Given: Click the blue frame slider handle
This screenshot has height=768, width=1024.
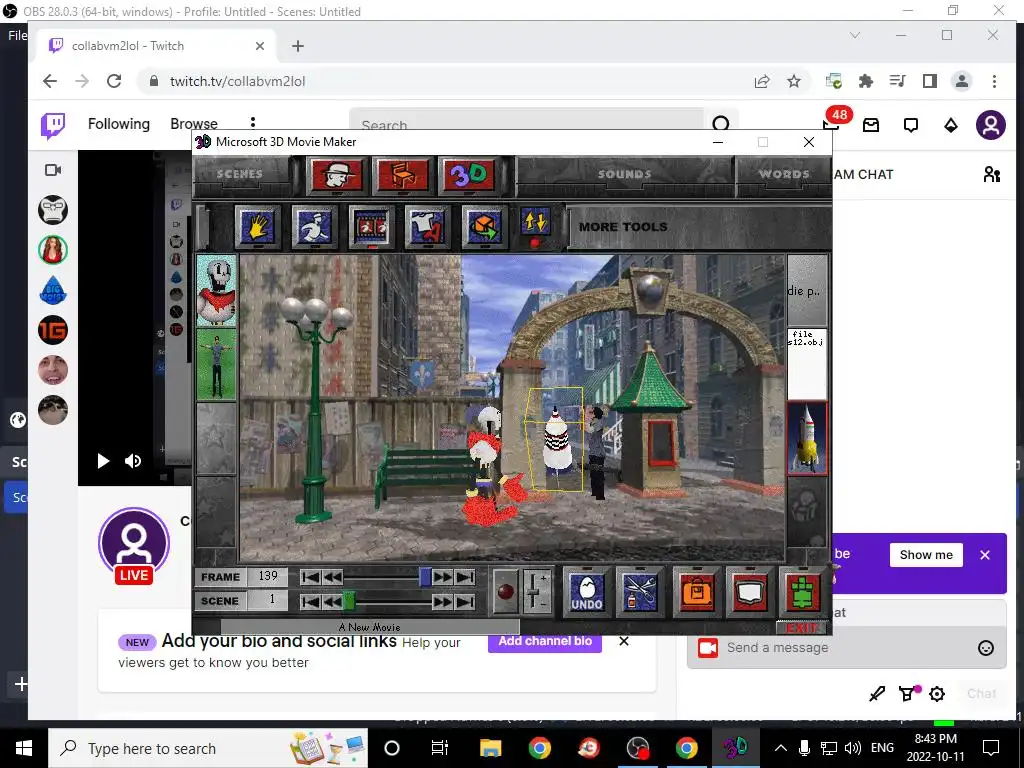Looking at the screenshot, I should (425, 577).
